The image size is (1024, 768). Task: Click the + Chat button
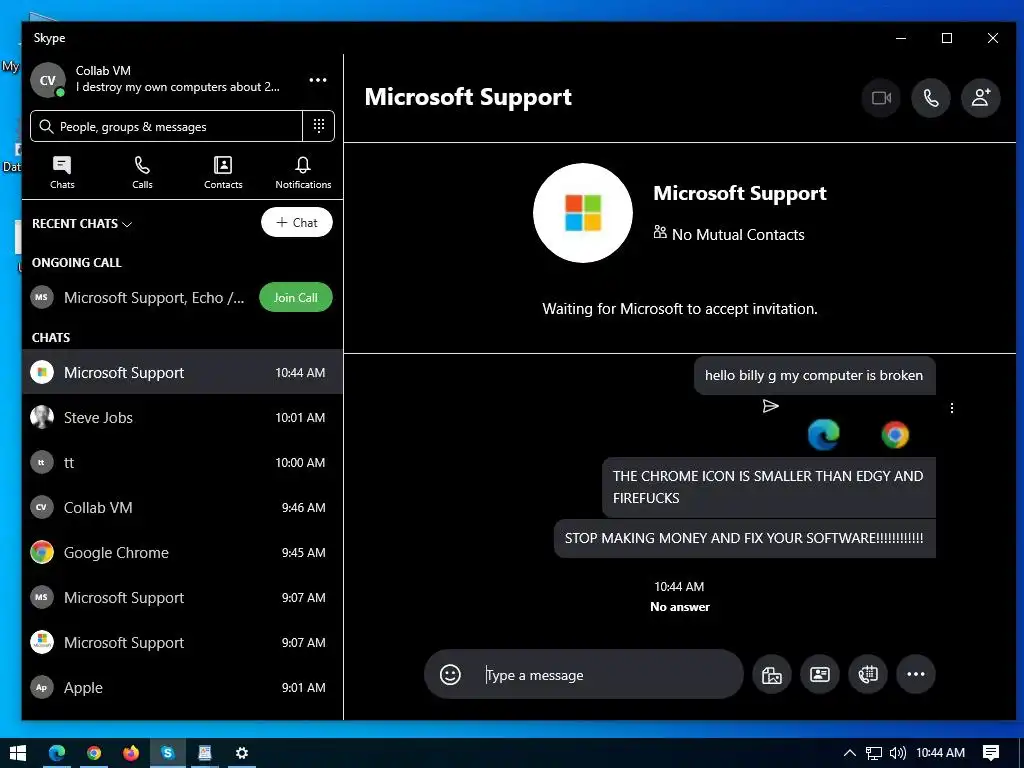(296, 223)
